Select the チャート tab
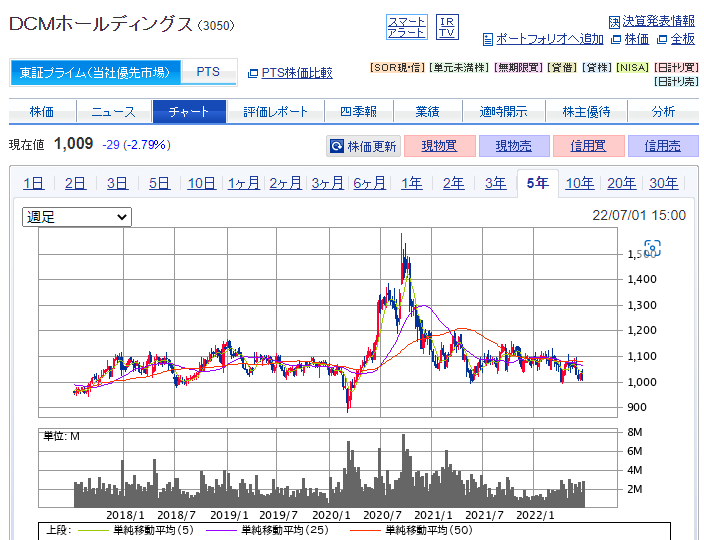704x540 pixels. click(x=189, y=111)
